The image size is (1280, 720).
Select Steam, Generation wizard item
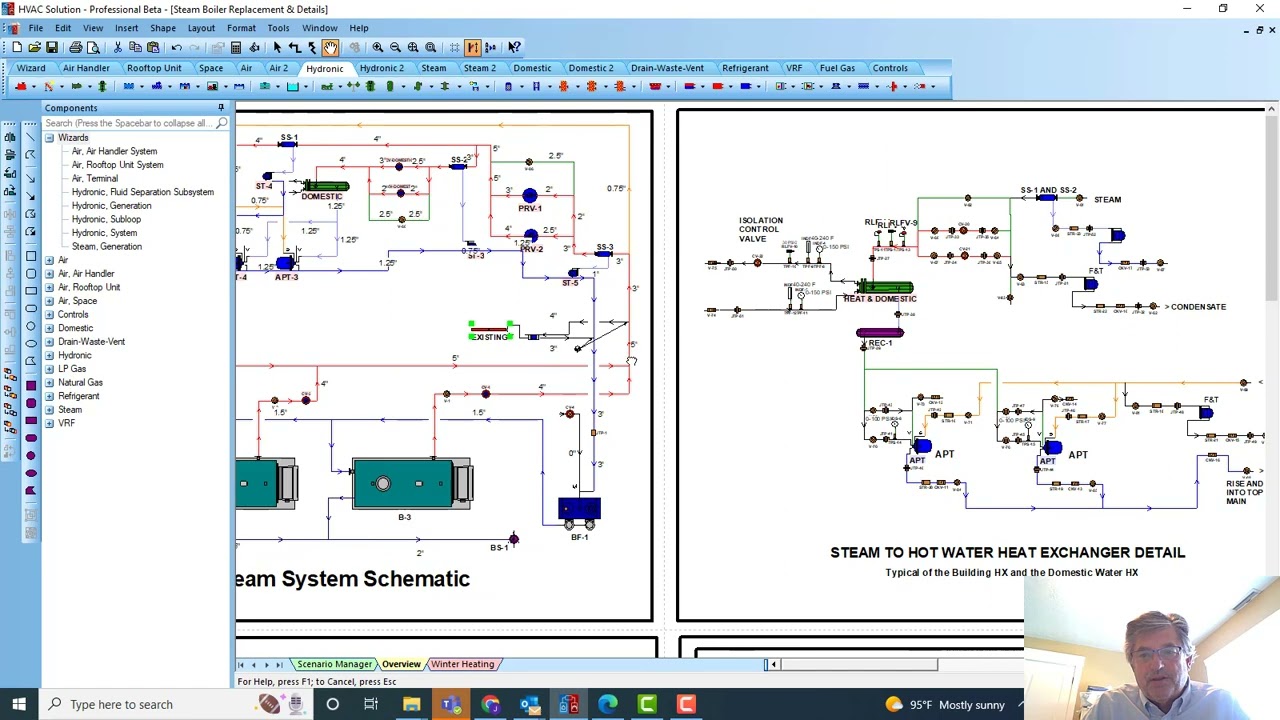click(x=106, y=246)
